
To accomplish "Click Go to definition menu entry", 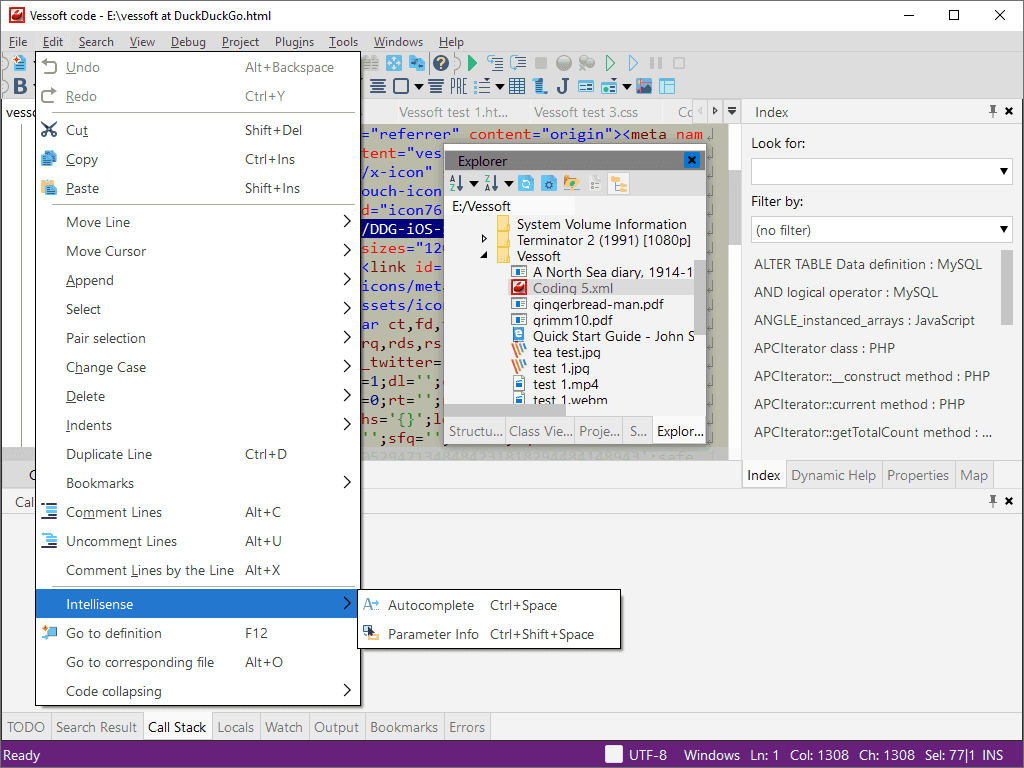I will click(198, 633).
